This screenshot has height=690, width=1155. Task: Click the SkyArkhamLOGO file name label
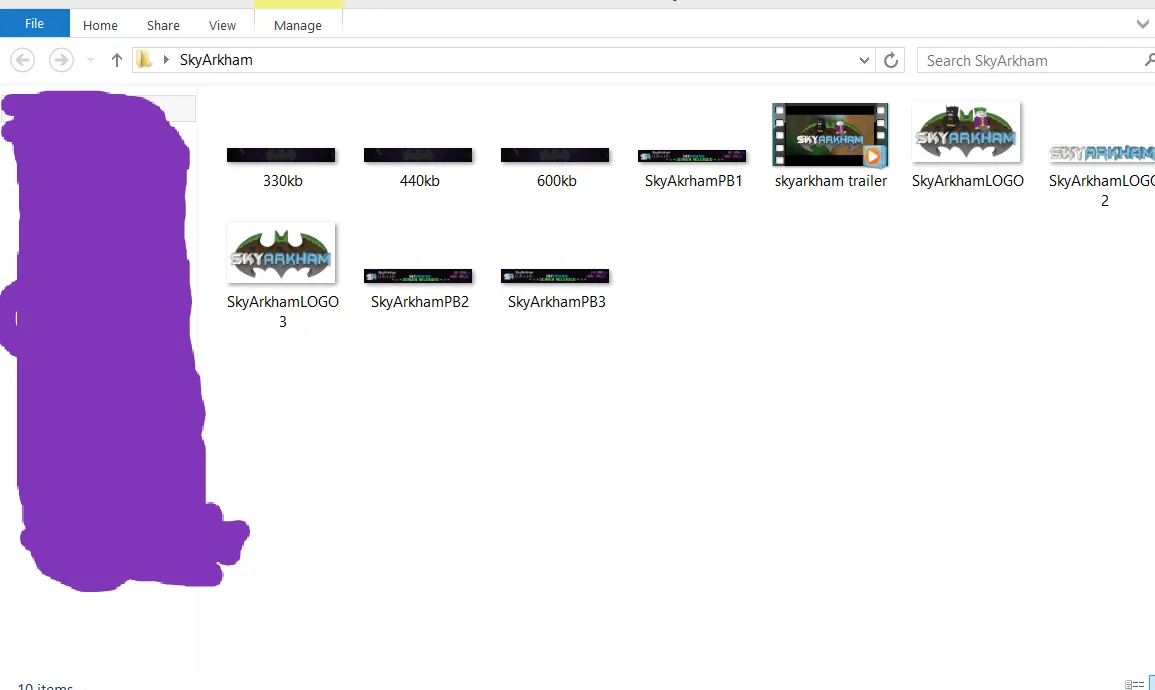pyautogui.click(x=968, y=180)
